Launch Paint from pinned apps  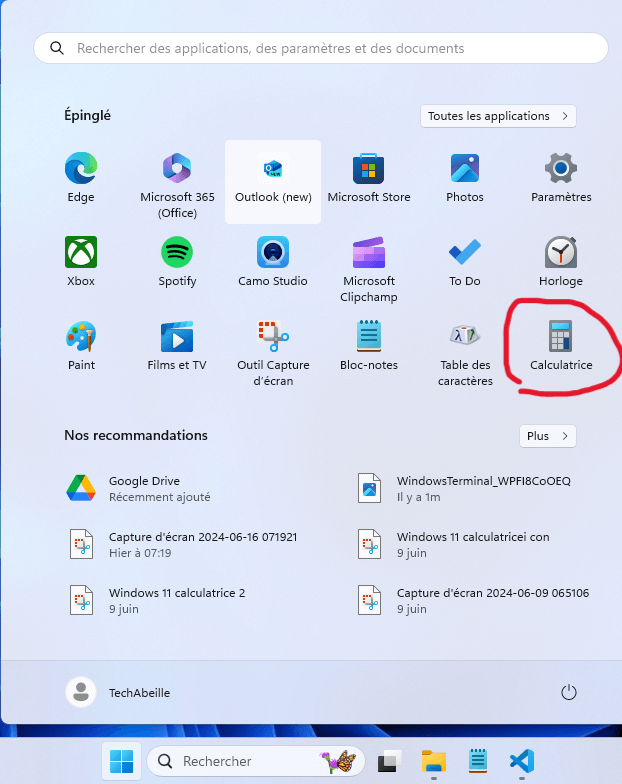[81, 346]
